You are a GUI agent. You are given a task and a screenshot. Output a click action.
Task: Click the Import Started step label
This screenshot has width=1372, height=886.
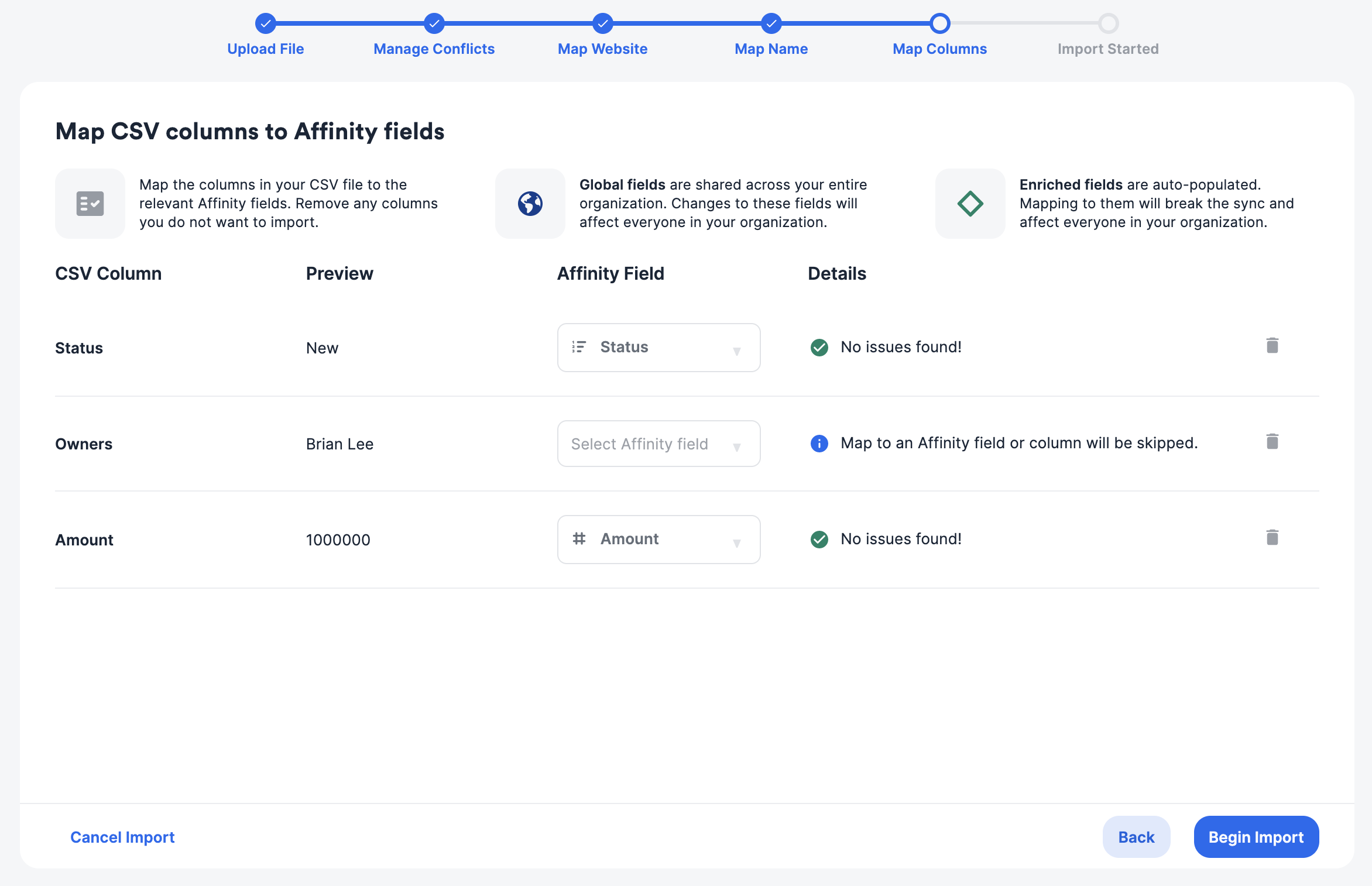(x=1108, y=49)
